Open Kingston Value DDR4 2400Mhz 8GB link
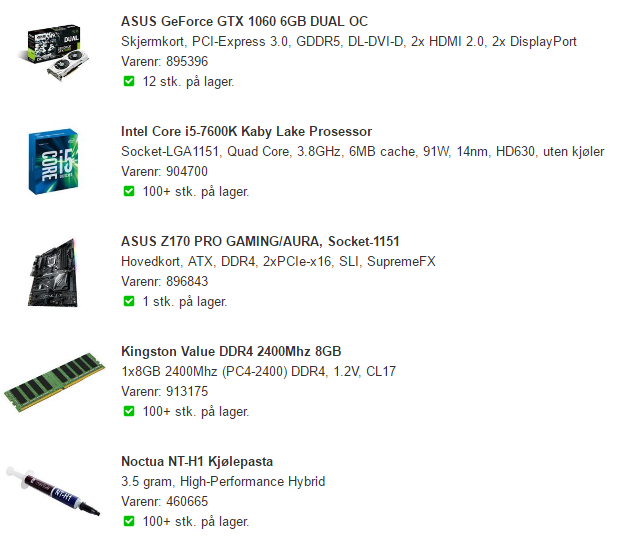The height and width of the screenshot is (542, 618). (231, 351)
